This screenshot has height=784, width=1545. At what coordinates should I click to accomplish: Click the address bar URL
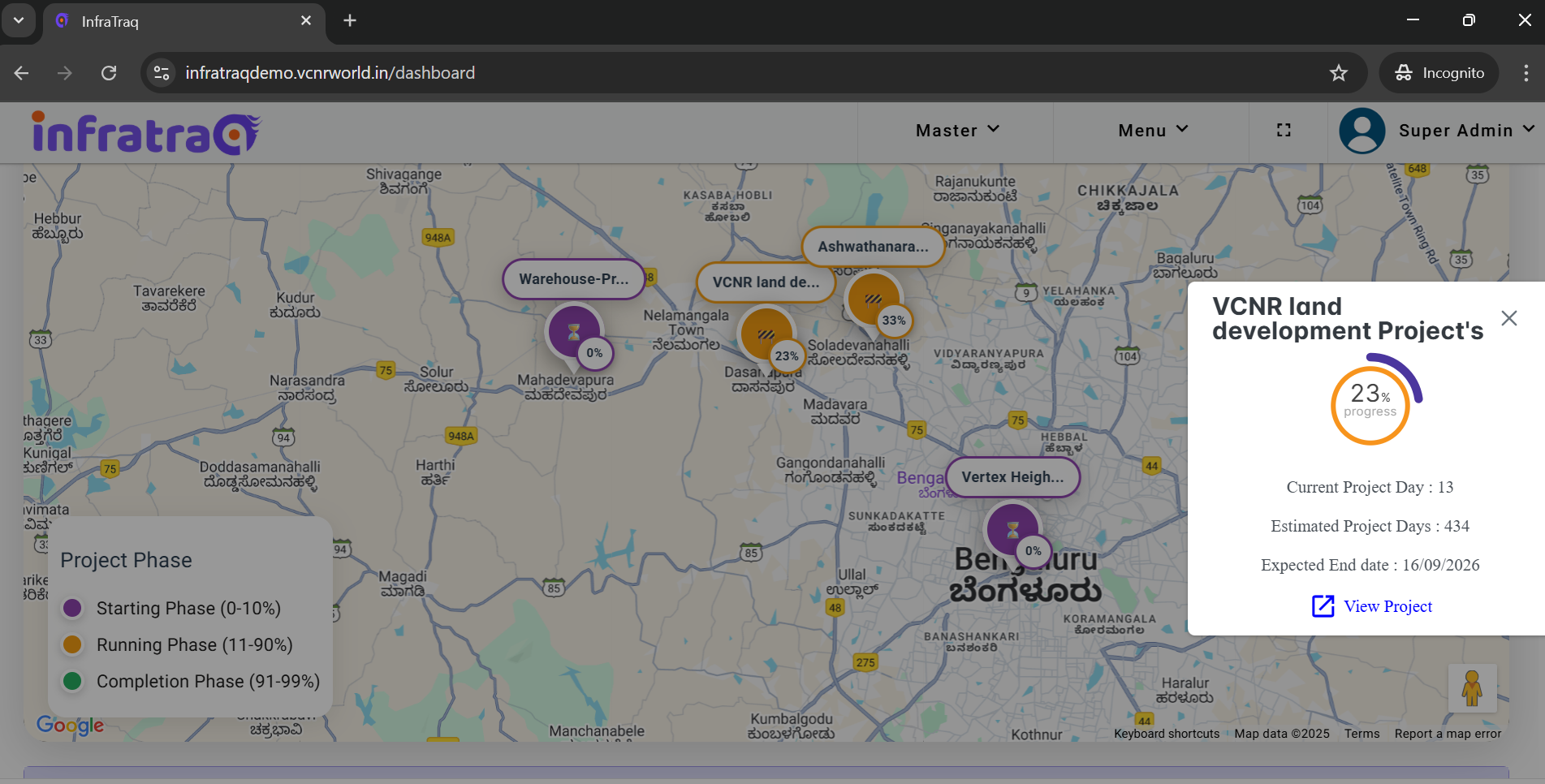(330, 73)
